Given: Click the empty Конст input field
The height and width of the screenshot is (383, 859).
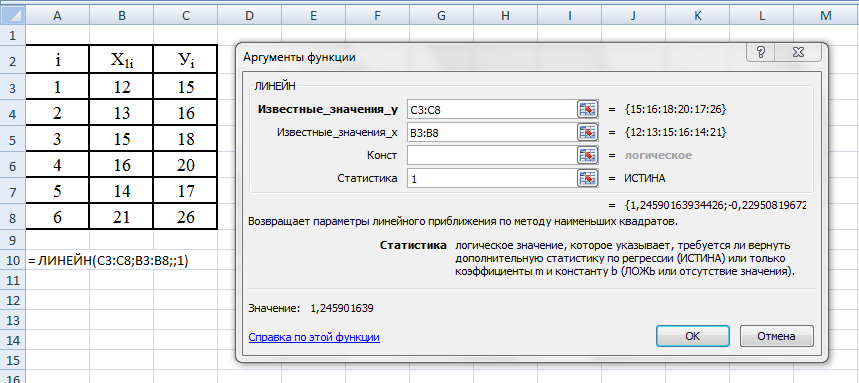Looking at the screenshot, I should [x=491, y=155].
